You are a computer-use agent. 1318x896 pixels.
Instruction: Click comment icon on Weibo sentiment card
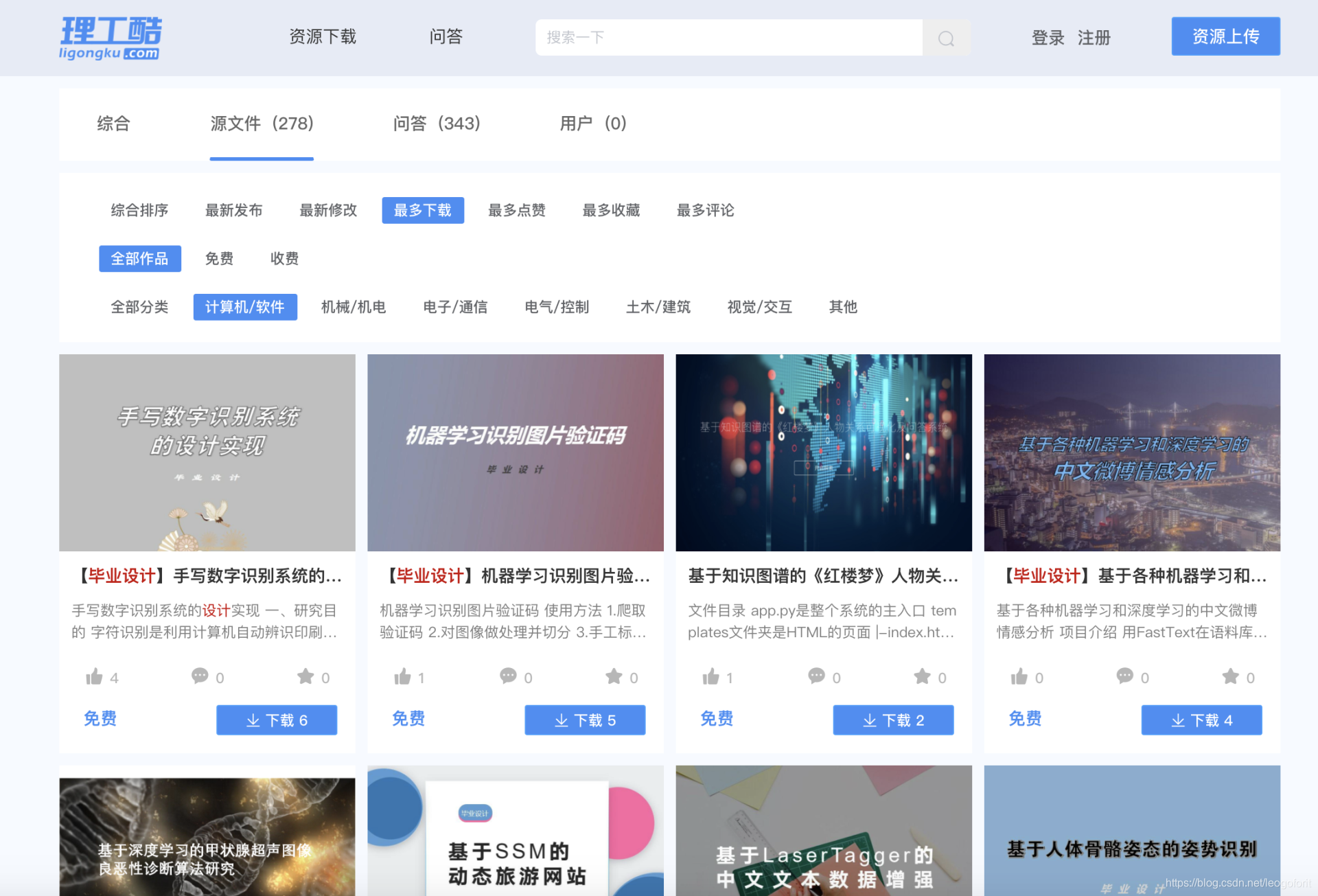click(1124, 676)
